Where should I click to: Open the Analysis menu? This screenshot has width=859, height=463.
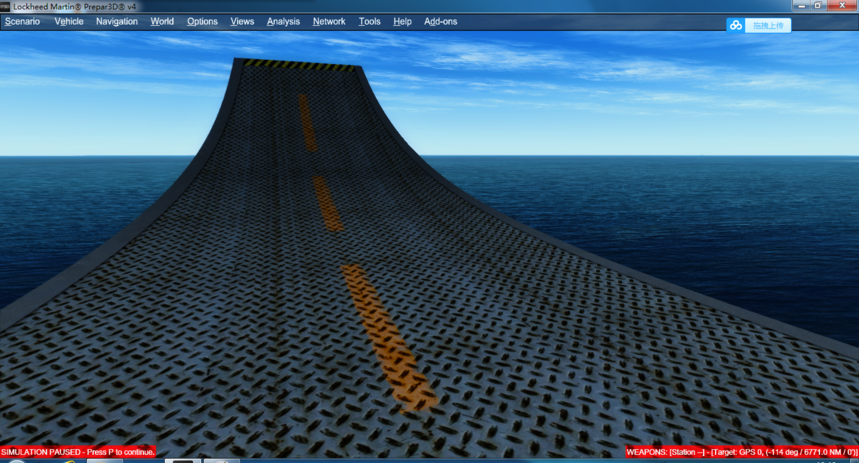(283, 21)
